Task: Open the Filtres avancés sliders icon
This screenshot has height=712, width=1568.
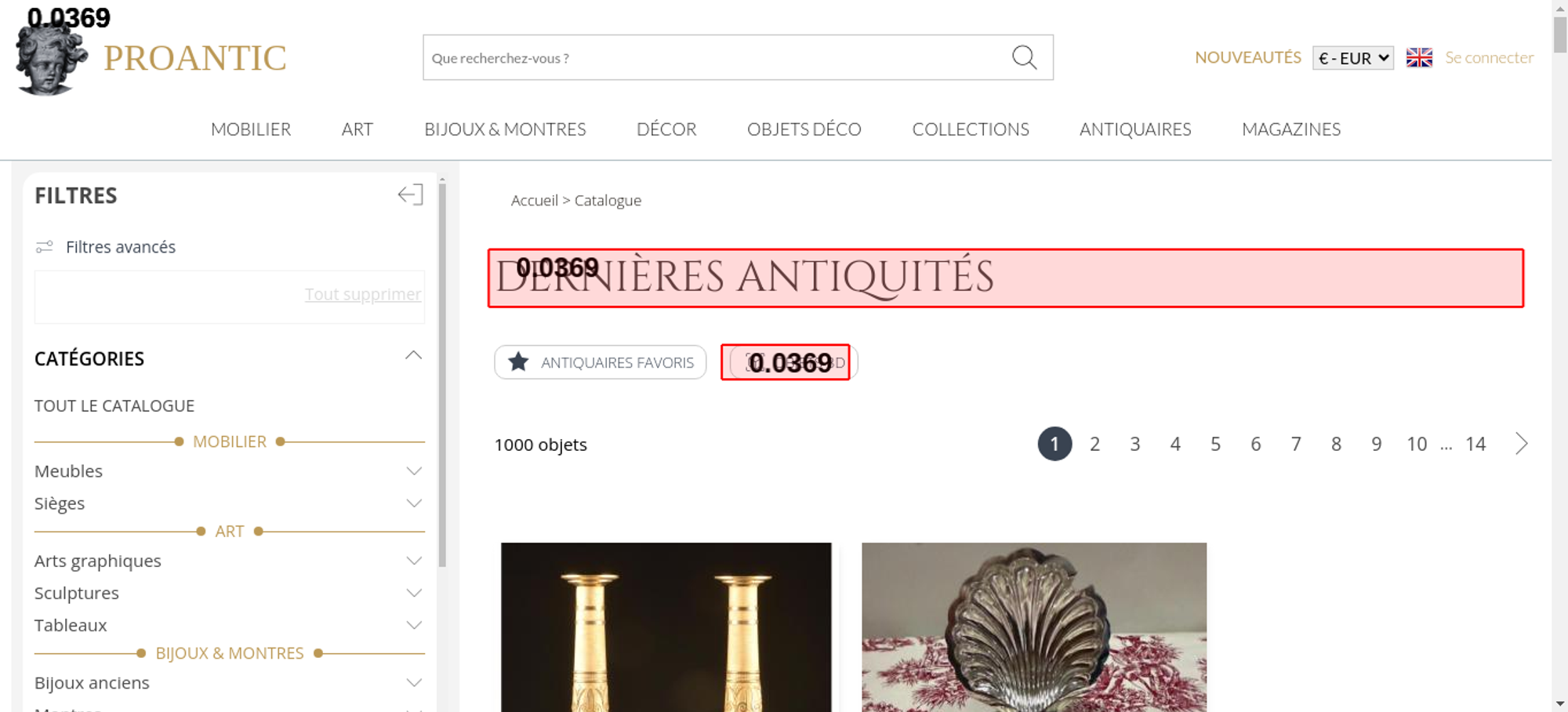Action: pos(45,247)
